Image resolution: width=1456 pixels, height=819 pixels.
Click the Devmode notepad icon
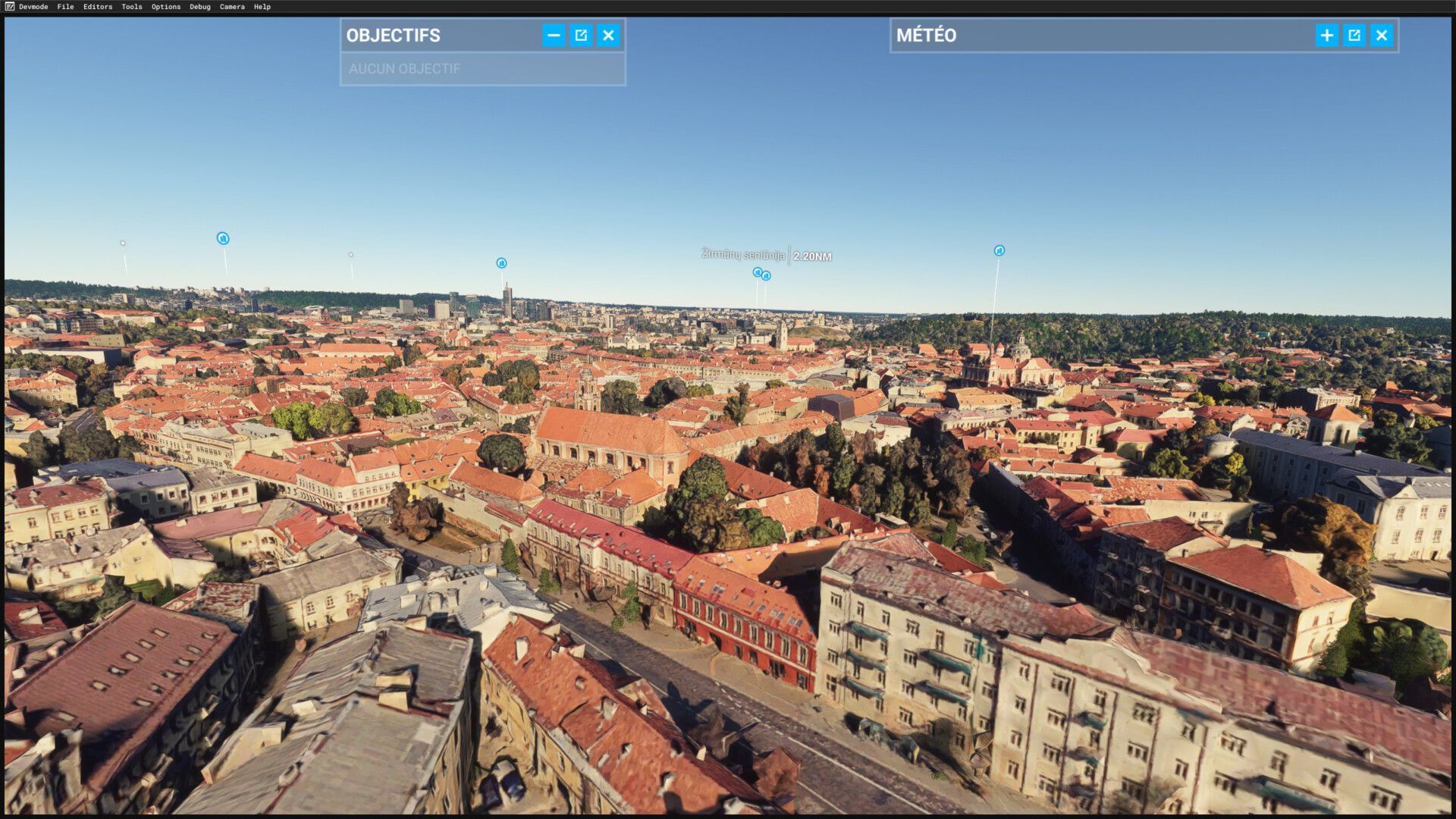pyautogui.click(x=10, y=7)
